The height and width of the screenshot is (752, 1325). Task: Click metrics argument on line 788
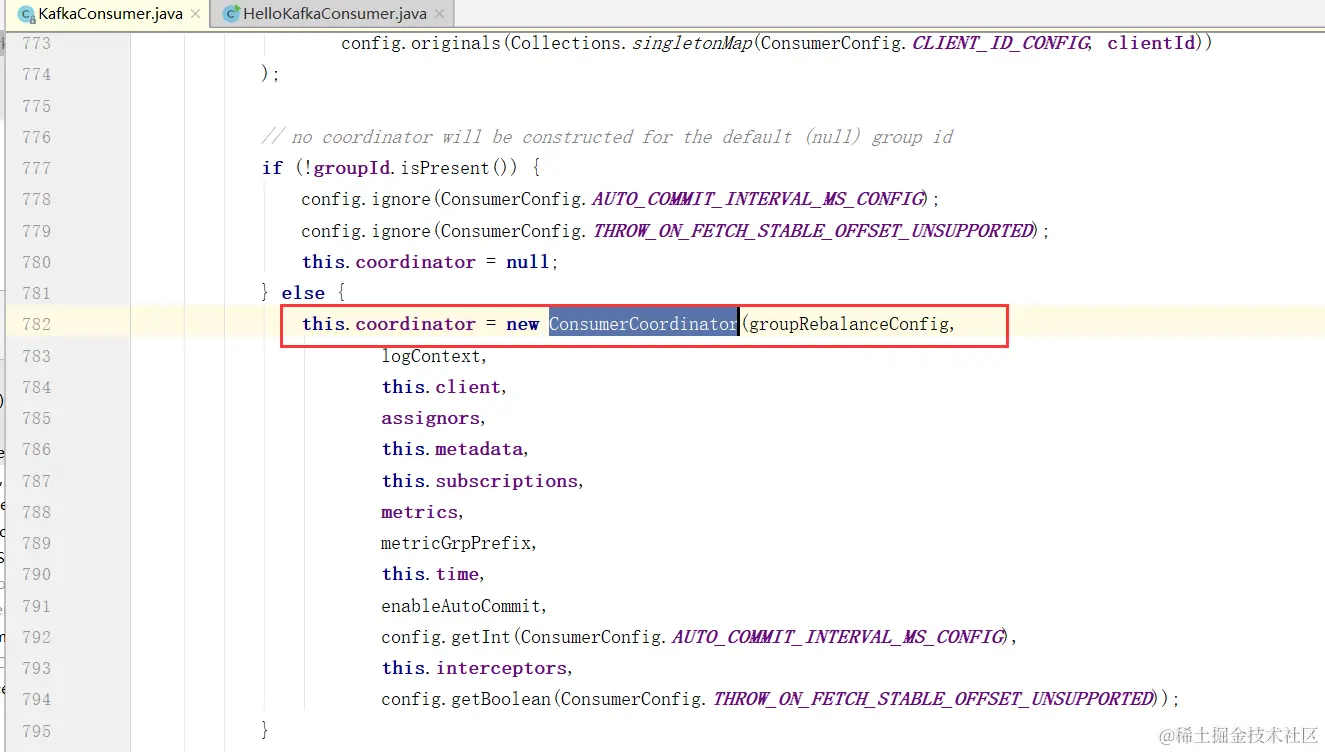click(418, 512)
